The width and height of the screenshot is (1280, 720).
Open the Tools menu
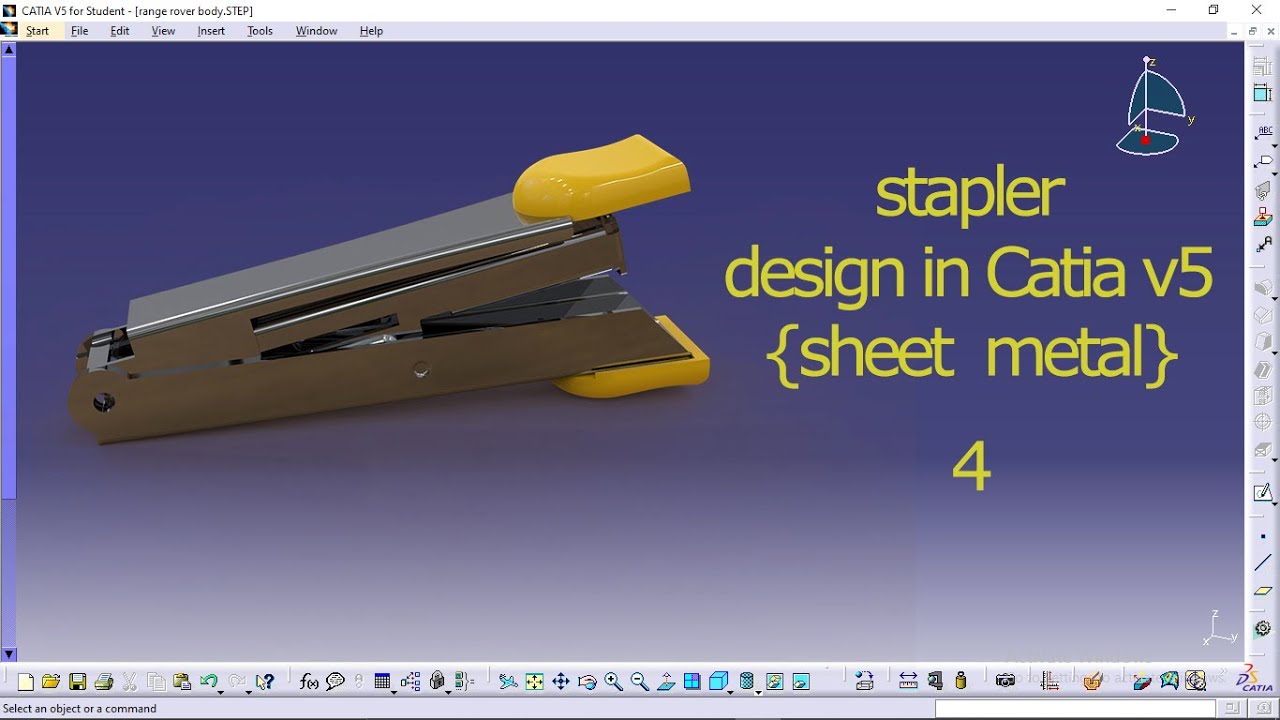[x=260, y=31]
